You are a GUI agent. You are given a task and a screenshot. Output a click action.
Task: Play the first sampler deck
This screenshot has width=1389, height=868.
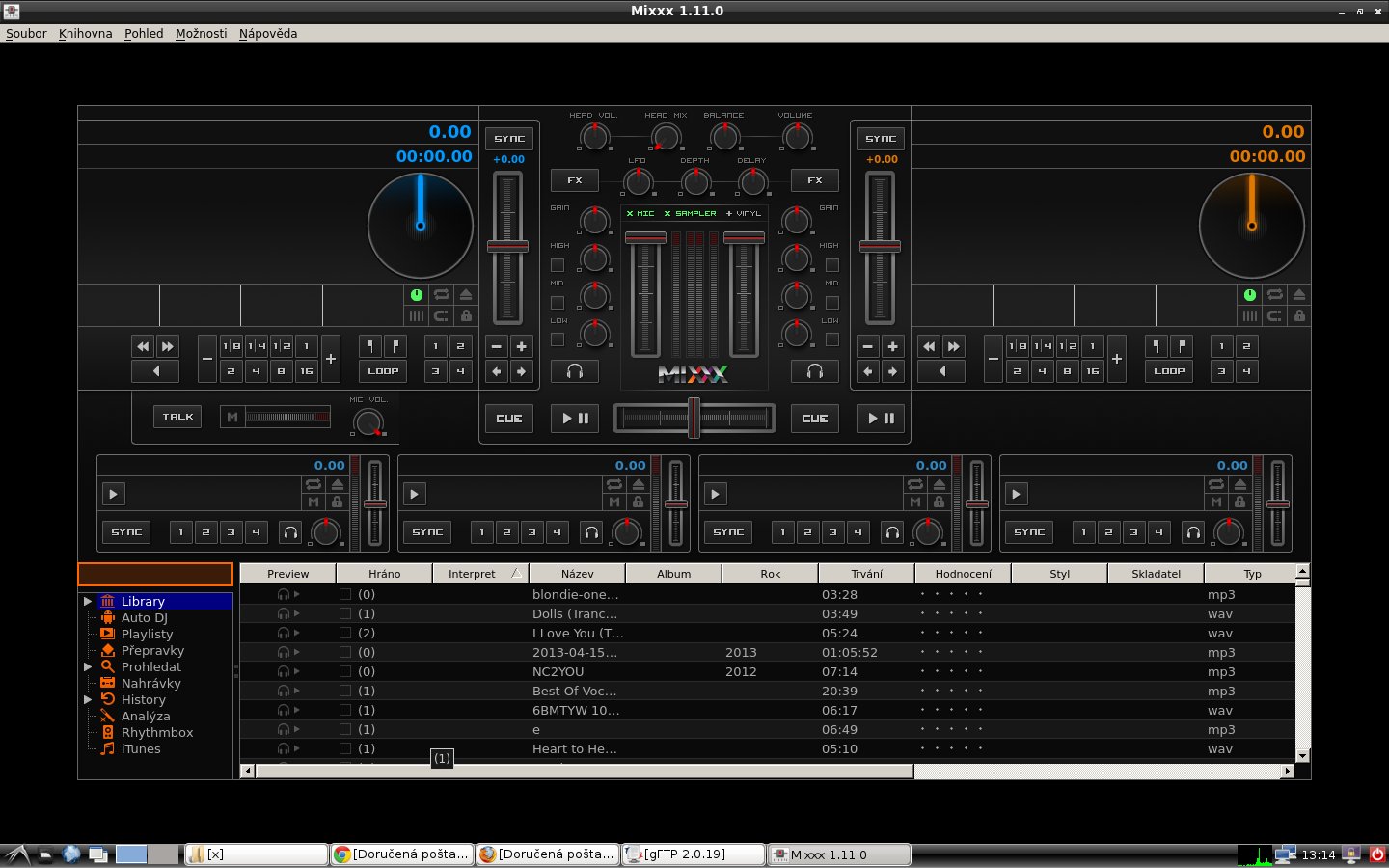pos(113,495)
